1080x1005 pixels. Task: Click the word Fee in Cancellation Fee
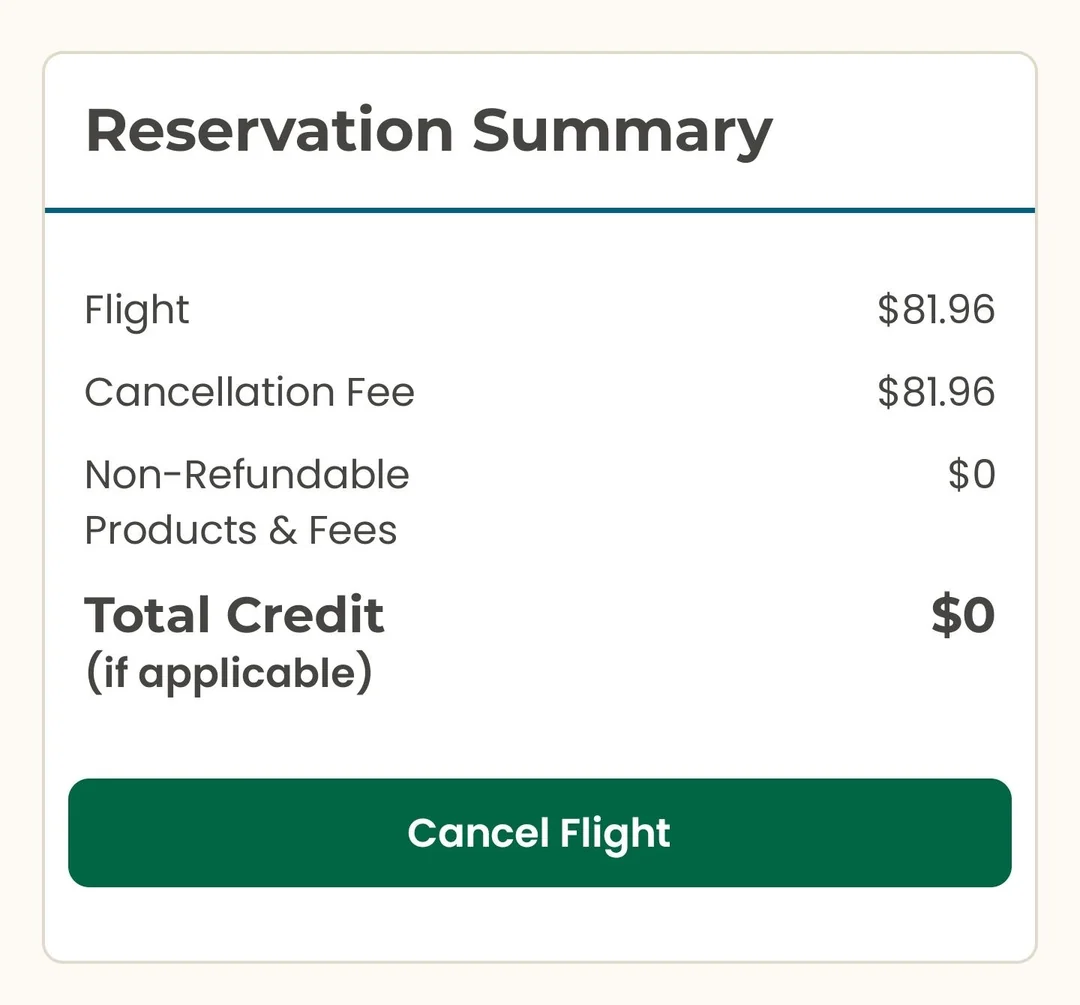point(381,392)
